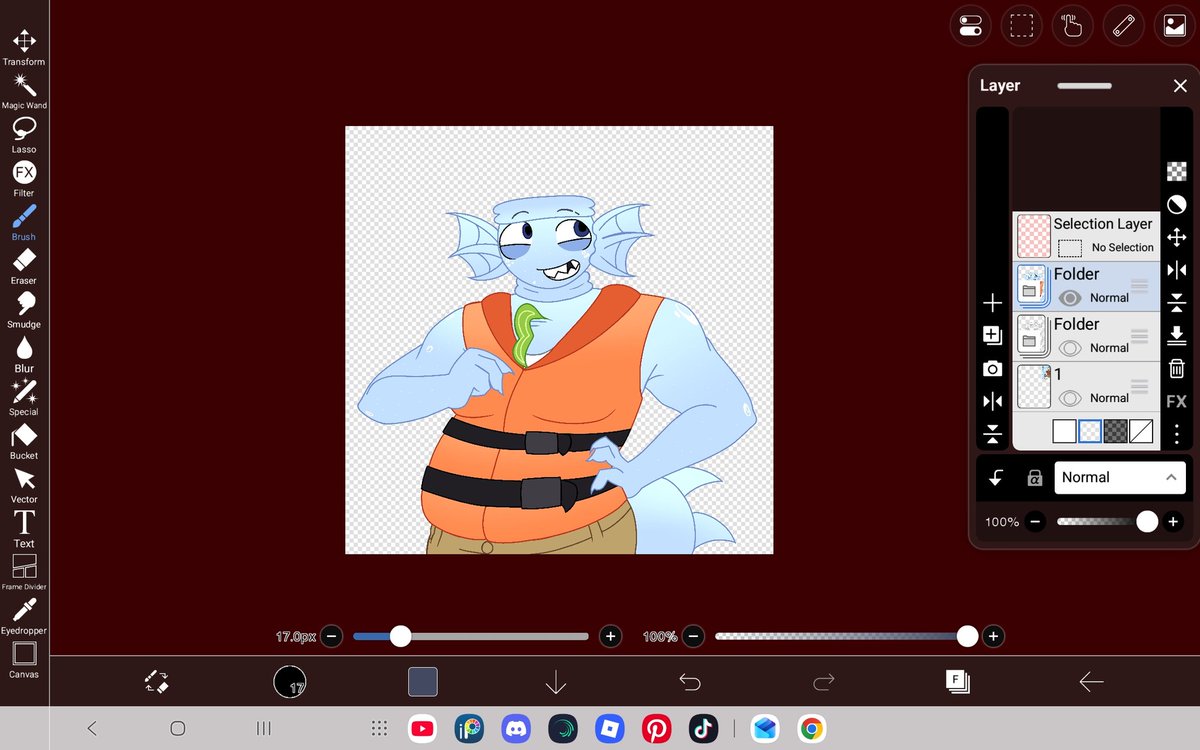Select the dark transparent checker background
The height and width of the screenshot is (750, 1200).
1115,431
